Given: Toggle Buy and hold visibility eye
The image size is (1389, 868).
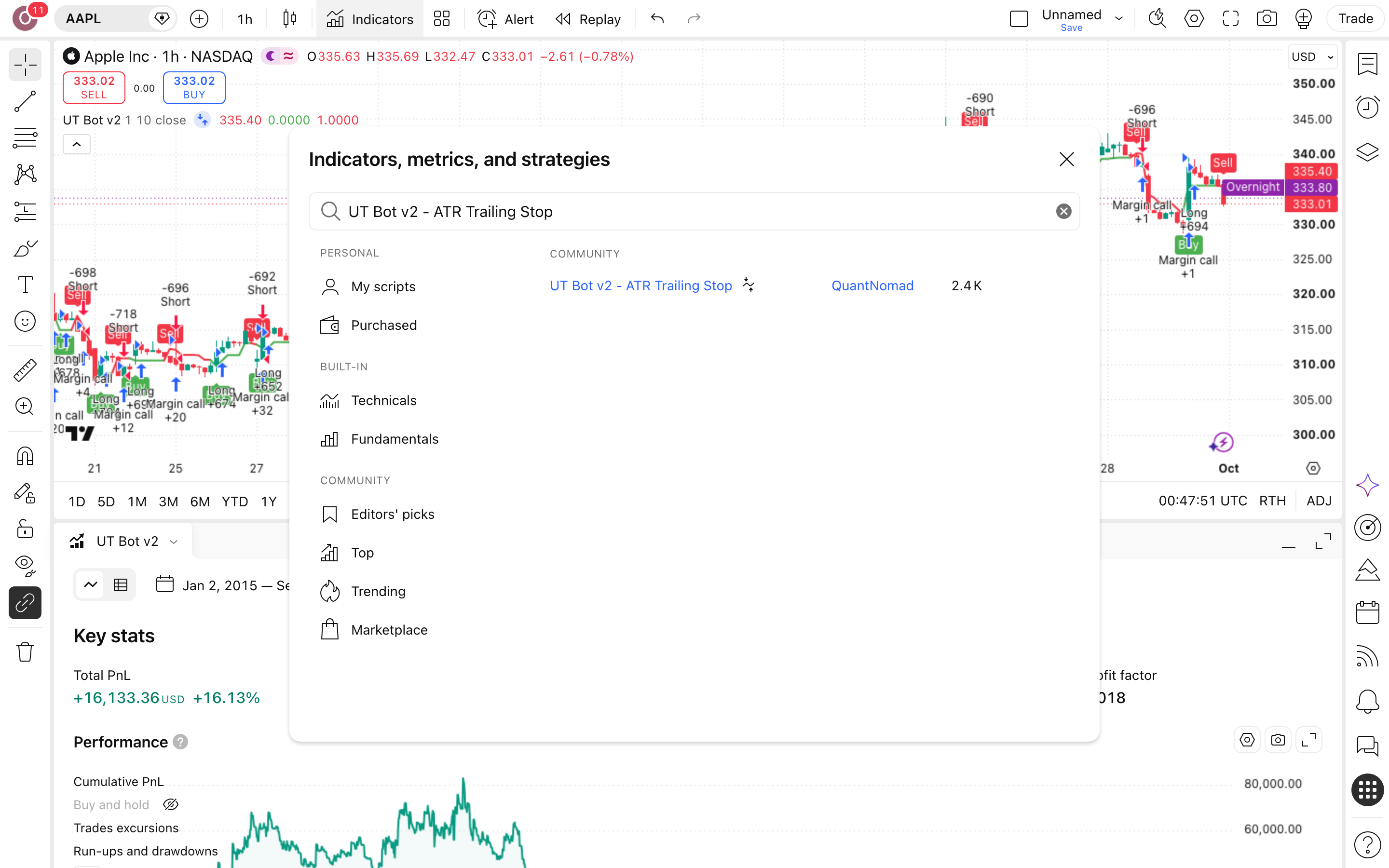Looking at the screenshot, I should pos(170,804).
